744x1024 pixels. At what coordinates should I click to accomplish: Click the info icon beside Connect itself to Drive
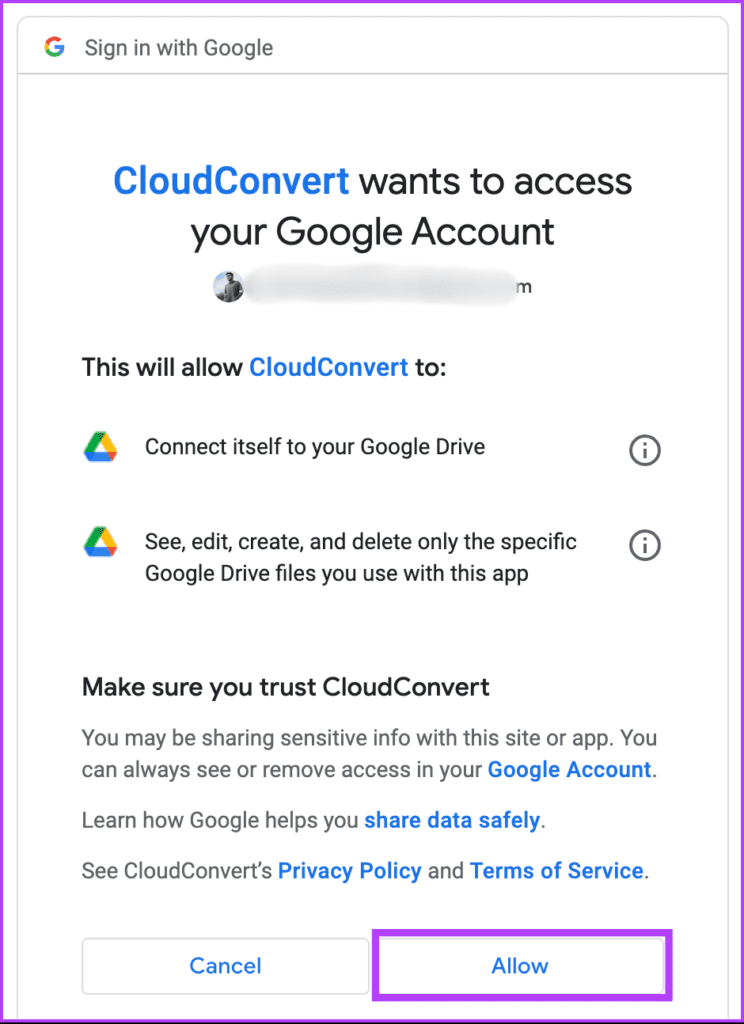(x=645, y=451)
